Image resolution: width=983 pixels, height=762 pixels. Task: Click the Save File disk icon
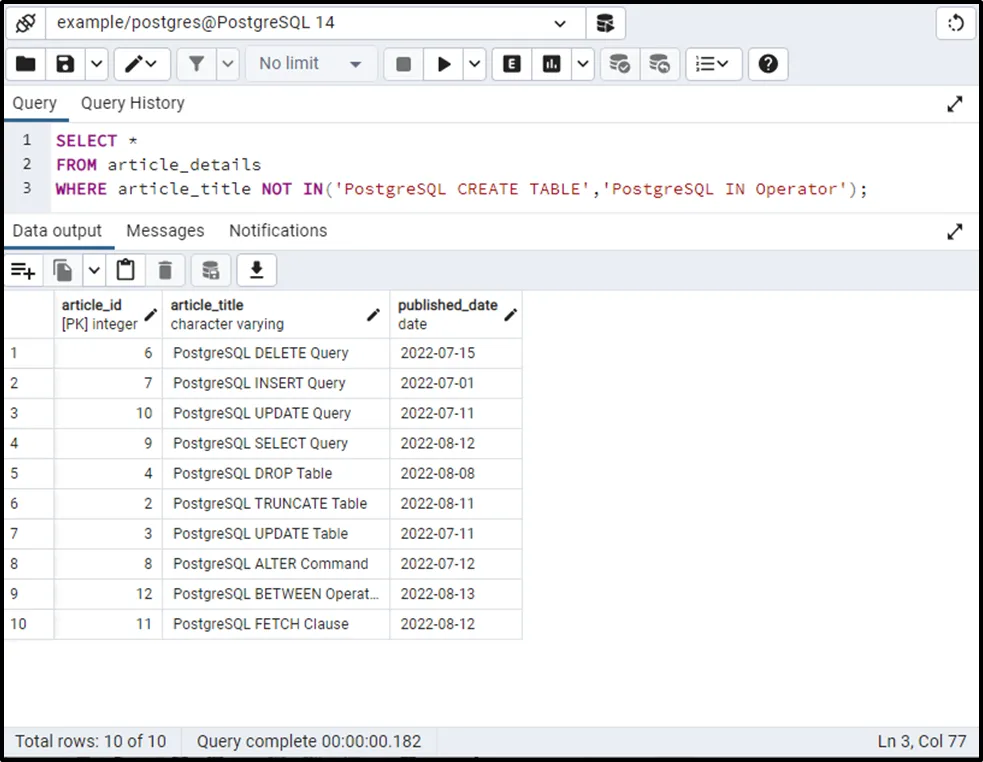point(65,64)
